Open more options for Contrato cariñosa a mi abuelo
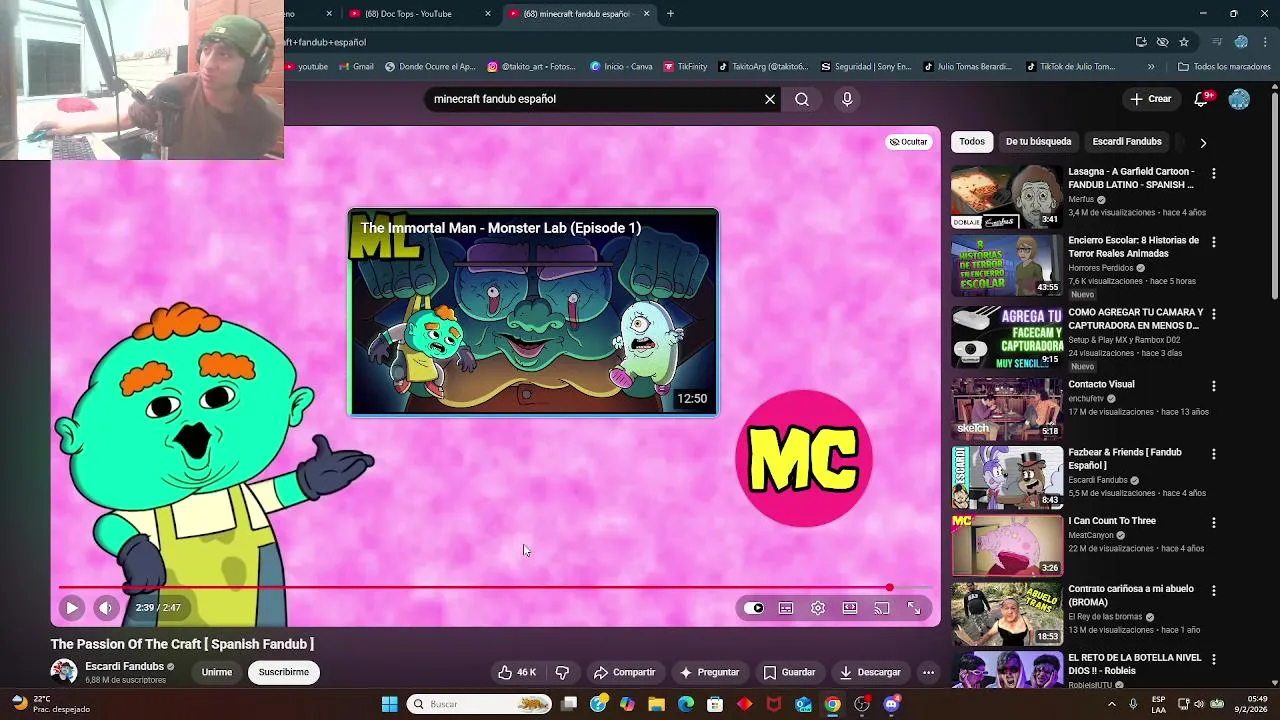Screen dimensions: 1280x720 coord(1214,591)
